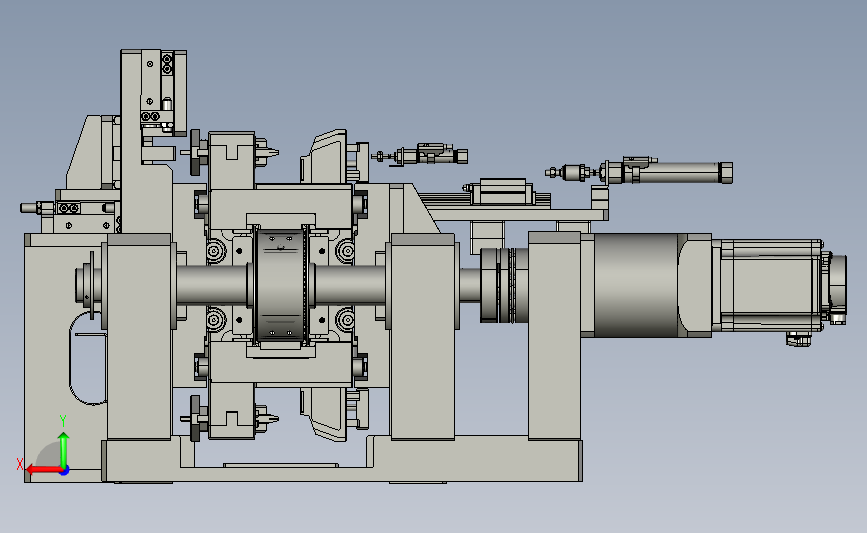Select the linear guide block on the rail

[x=503, y=191]
